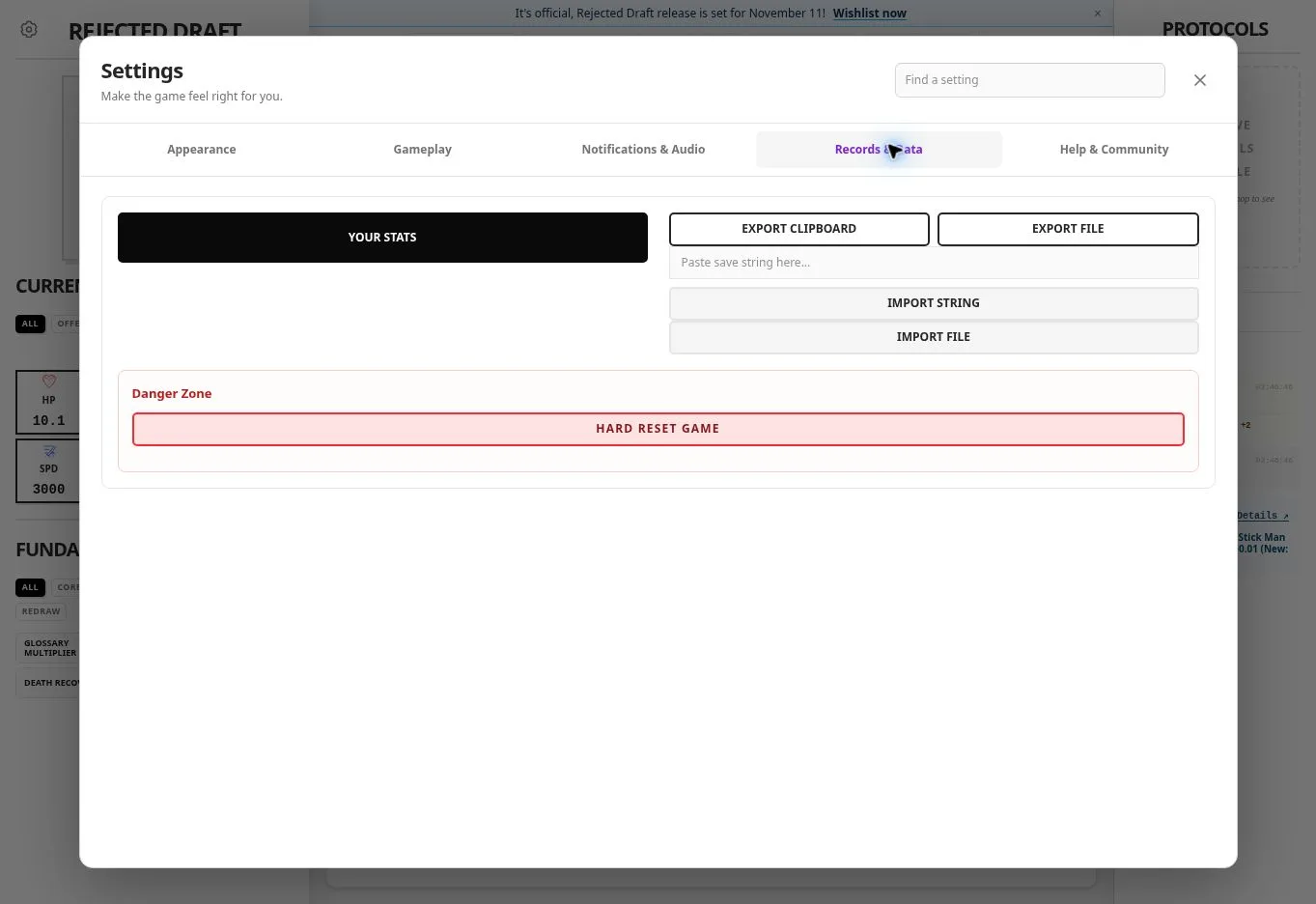
Task: View the Your Stats panel
Action: pyautogui.click(x=382, y=238)
